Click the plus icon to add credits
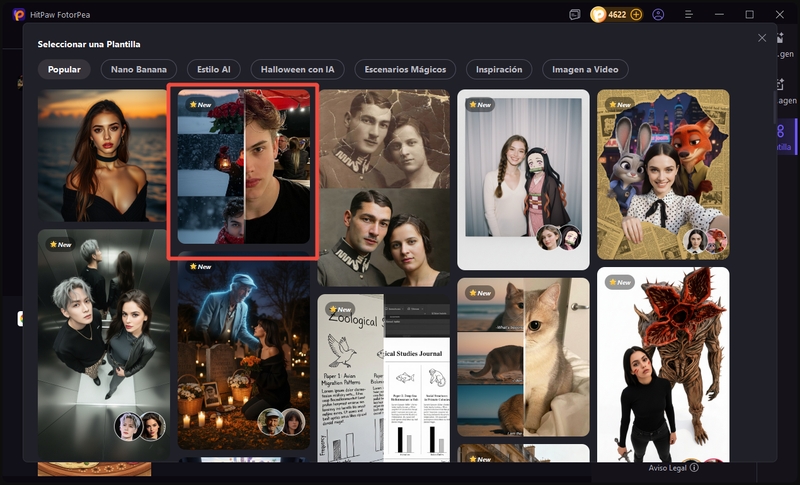This screenshot has height=485, width=800. pos(636,15)
